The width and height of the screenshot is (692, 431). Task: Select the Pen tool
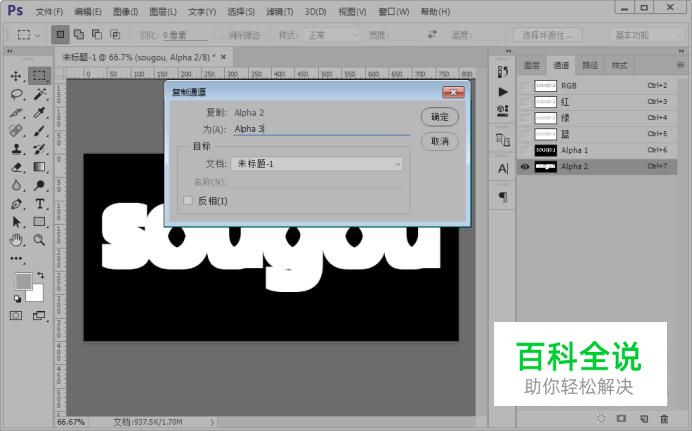click(x=16, y=204)
